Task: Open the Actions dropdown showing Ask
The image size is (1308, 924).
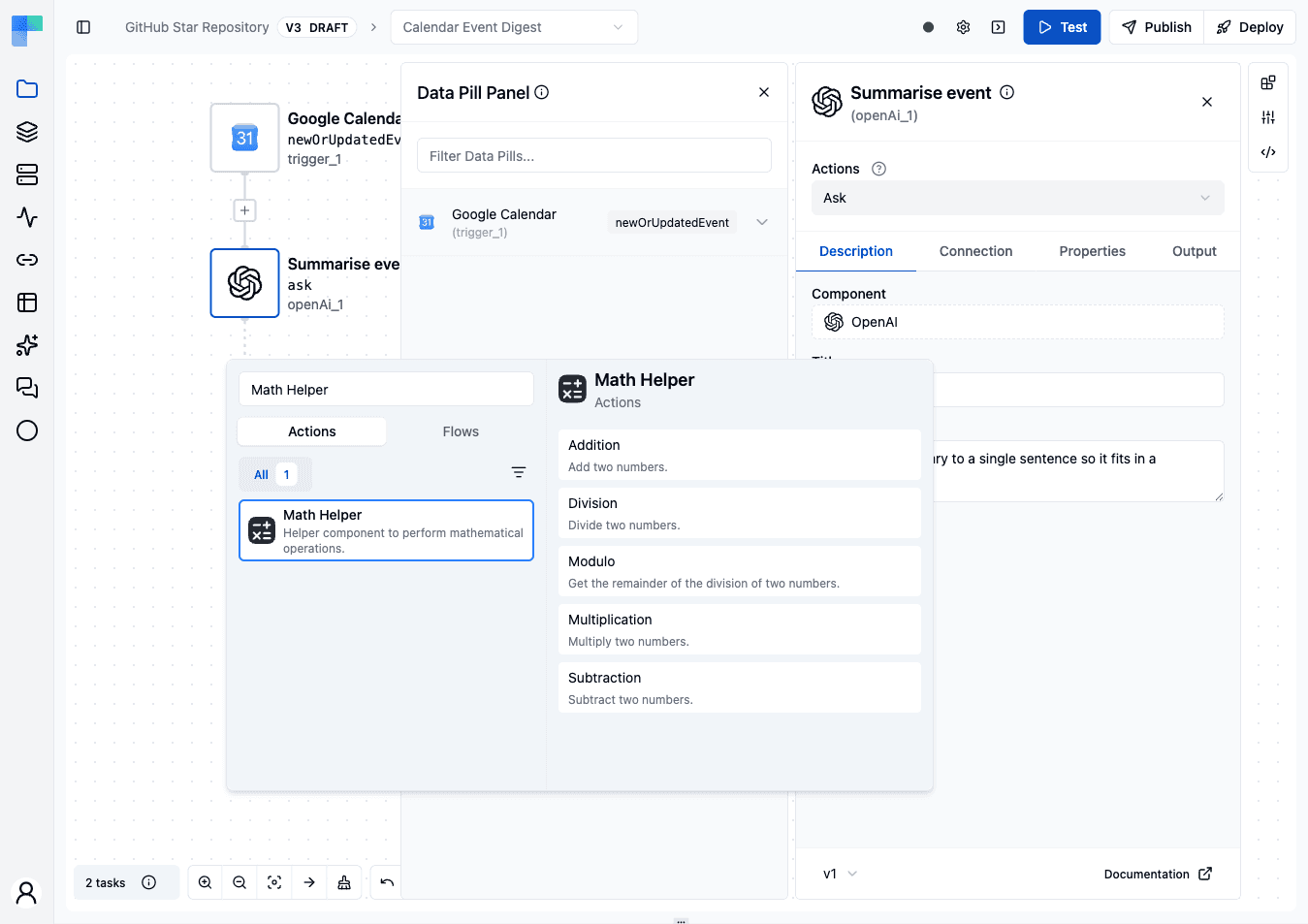Action: pyautogui.click(x=1017, y=198)
